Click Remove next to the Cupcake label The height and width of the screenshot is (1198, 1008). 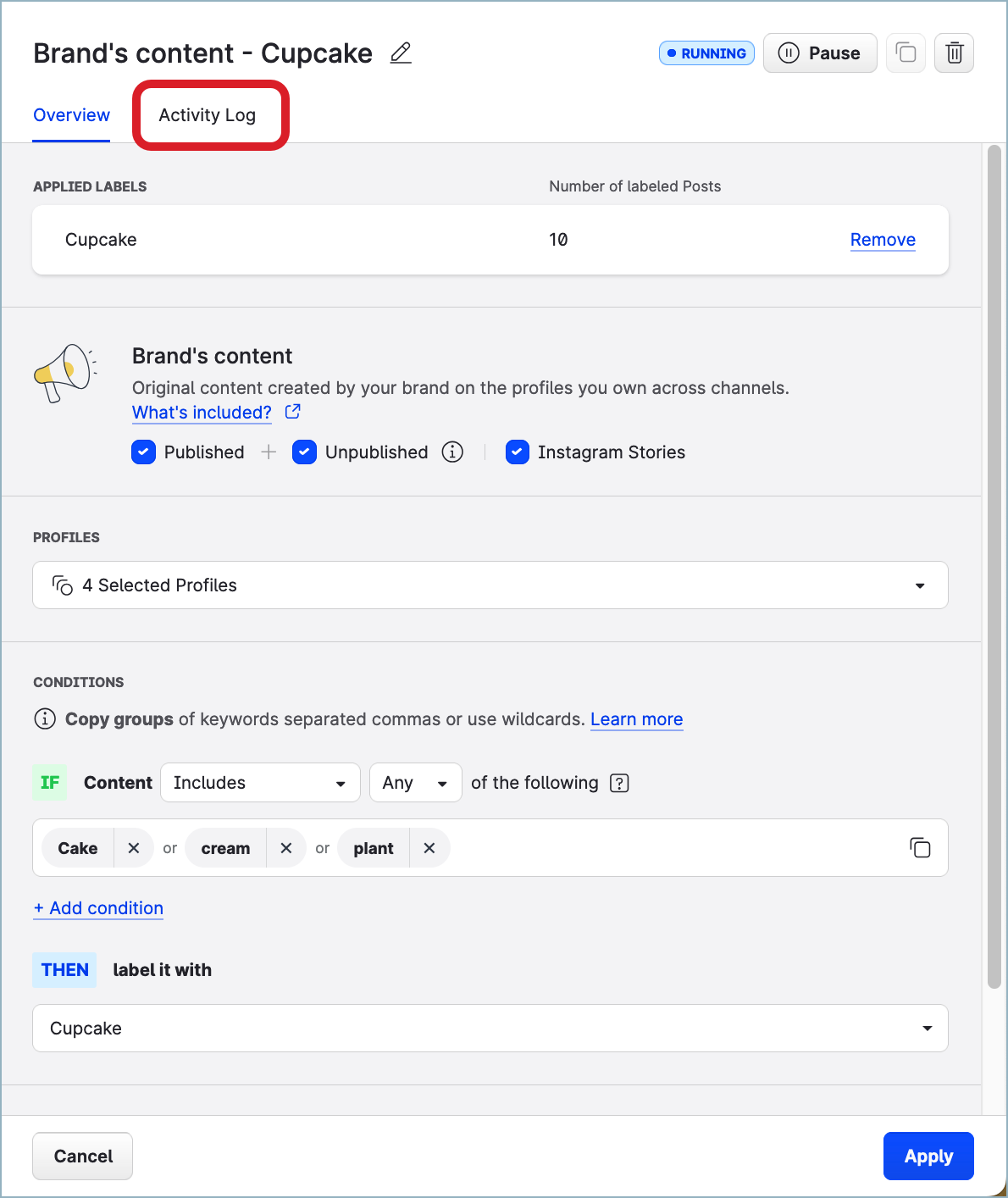tap(883, 240)
